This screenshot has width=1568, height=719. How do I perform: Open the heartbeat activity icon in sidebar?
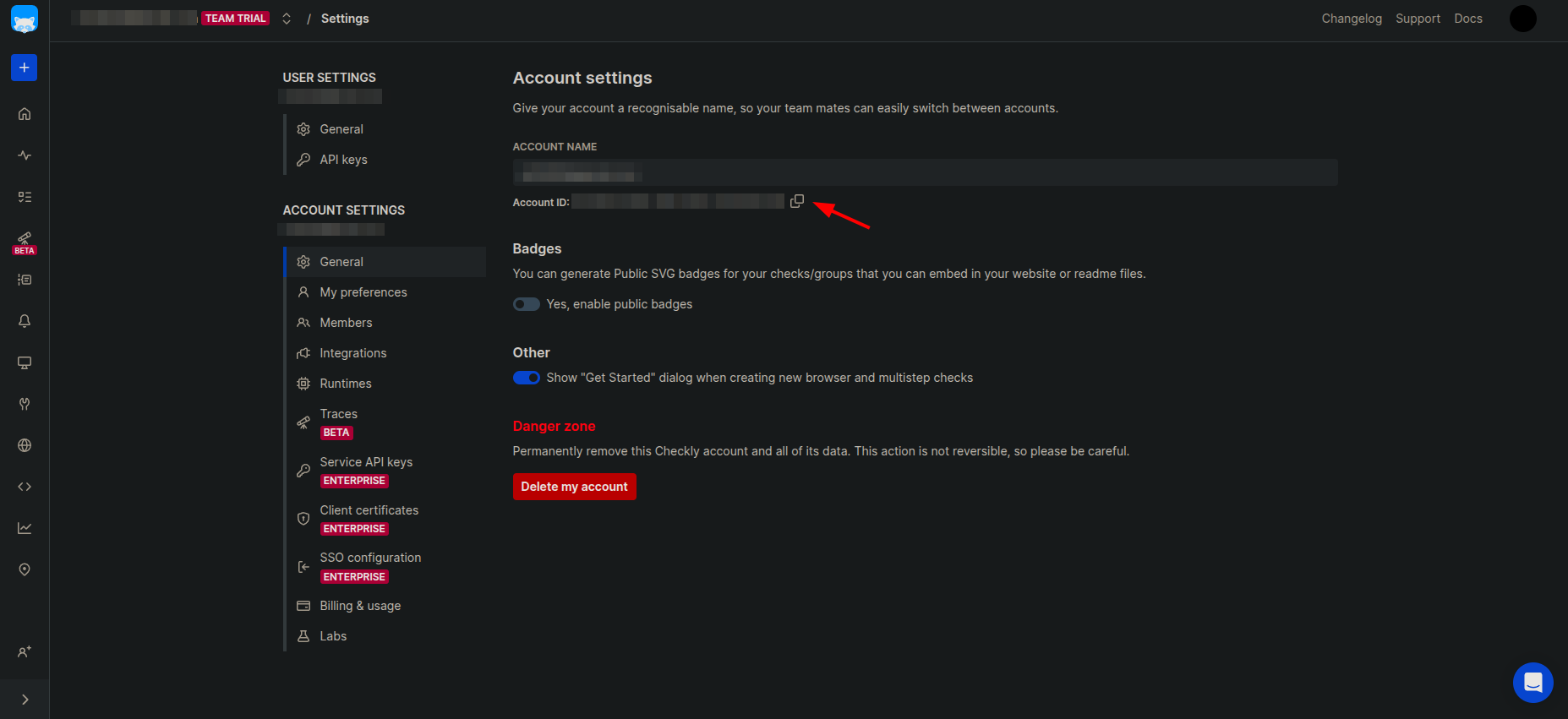(25, 155)
